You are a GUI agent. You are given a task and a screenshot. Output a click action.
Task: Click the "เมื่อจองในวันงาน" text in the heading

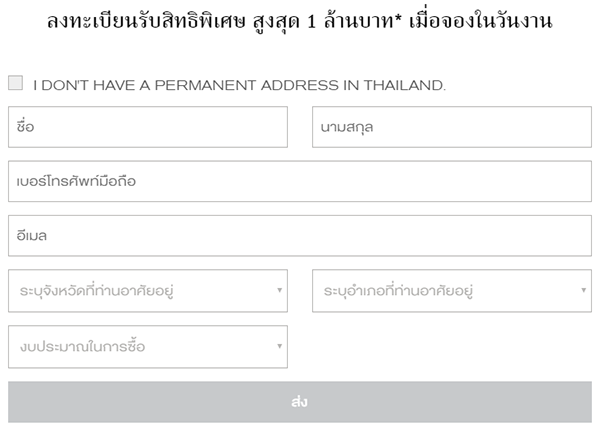tap(492, 20)
